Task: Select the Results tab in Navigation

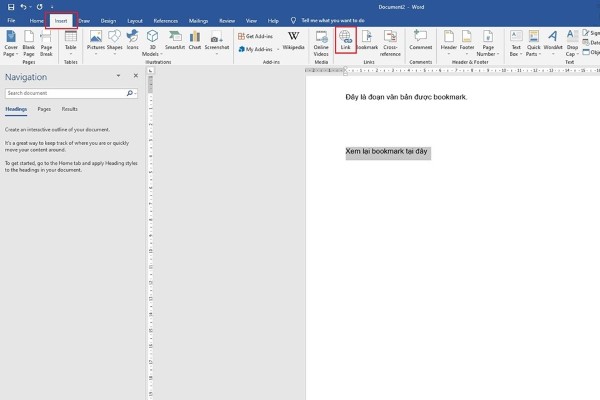Action: (70, 109)
